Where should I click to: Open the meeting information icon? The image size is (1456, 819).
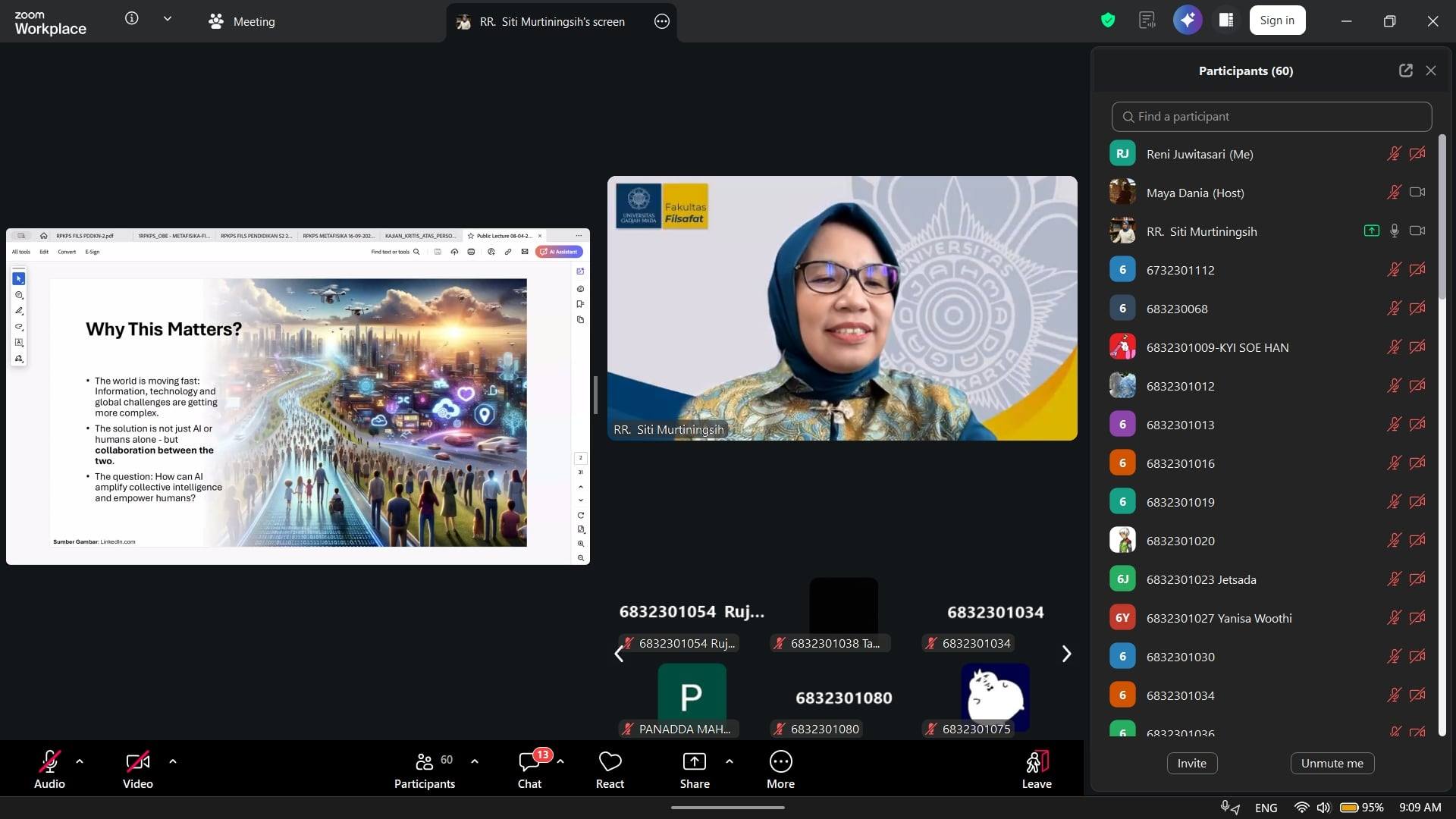(x=132, y=19)
